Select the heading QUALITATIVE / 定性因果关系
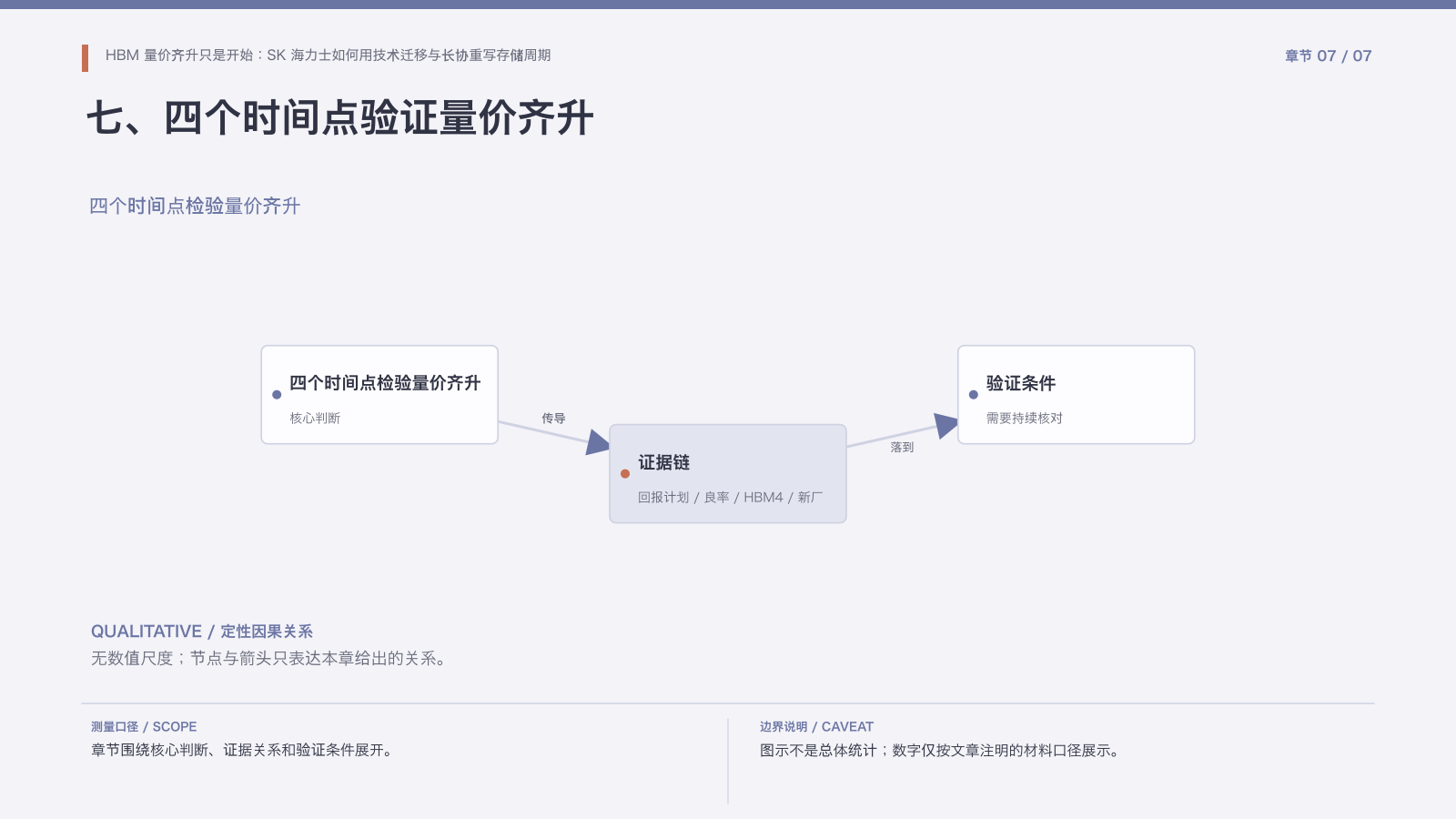Viewport: 1456px width, 819px height. [x=202, y=632]
